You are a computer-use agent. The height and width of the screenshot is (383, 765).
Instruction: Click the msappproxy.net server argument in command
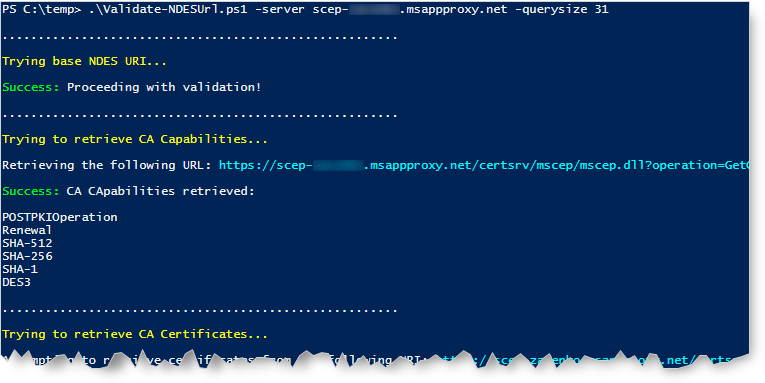coord(410,9)
